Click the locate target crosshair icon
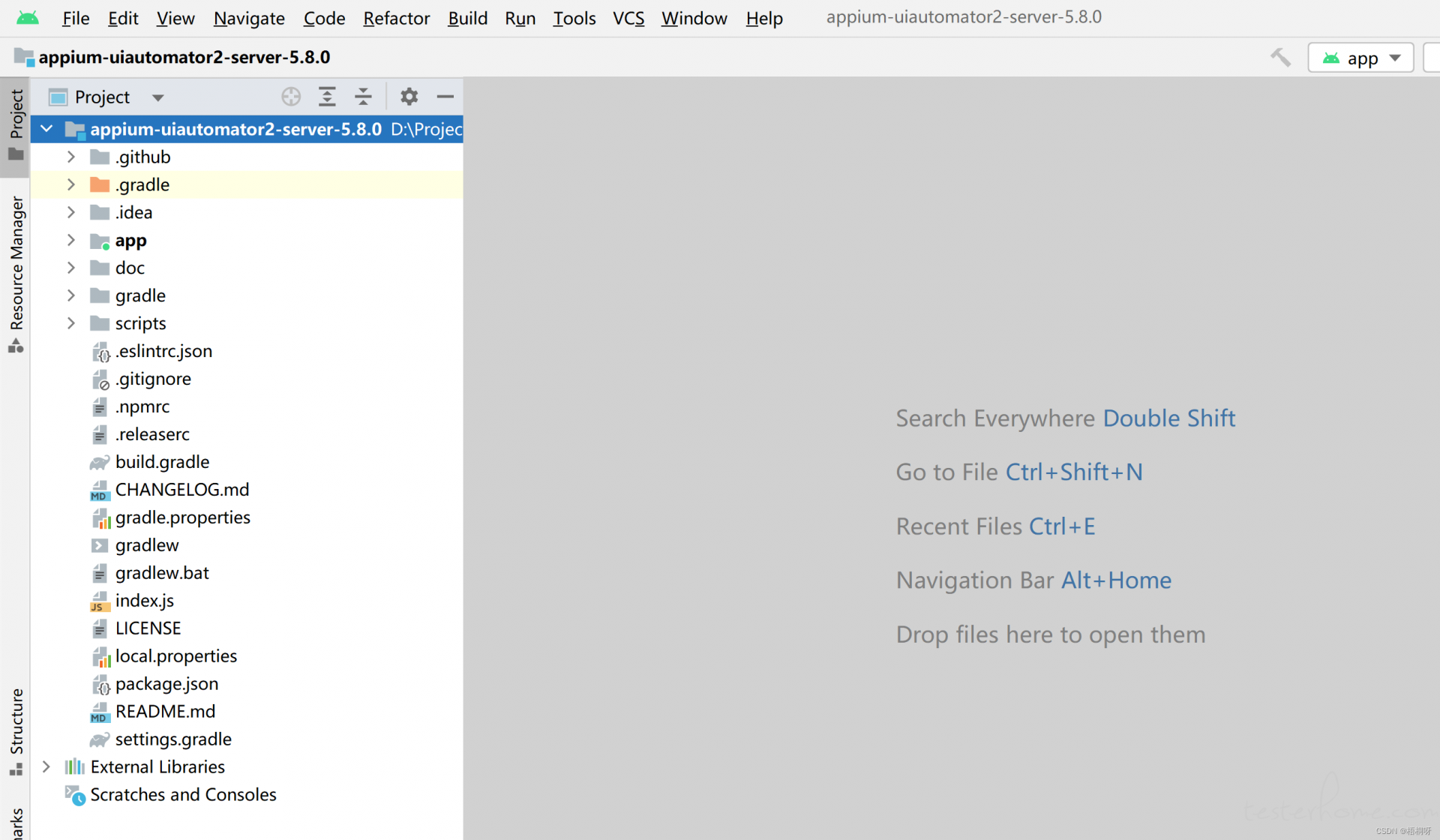 (x=291, y=97)
